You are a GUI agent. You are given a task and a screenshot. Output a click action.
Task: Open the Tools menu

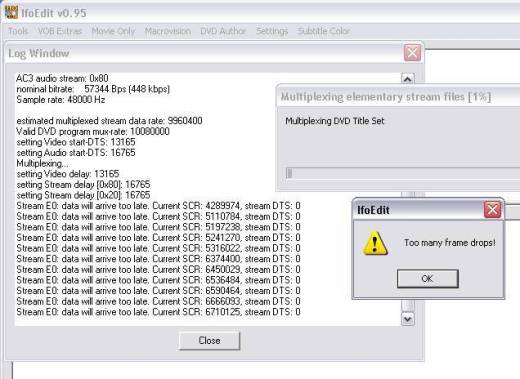coord(18,31)
